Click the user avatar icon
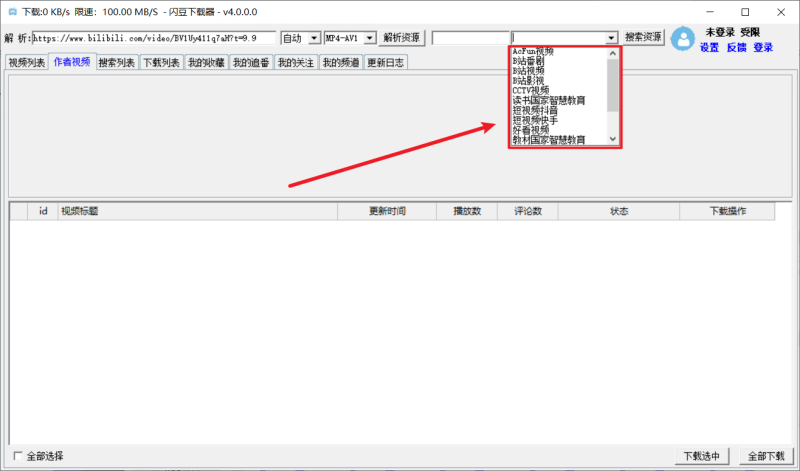This screenshot has width=800, height=471. click(684, 39)
